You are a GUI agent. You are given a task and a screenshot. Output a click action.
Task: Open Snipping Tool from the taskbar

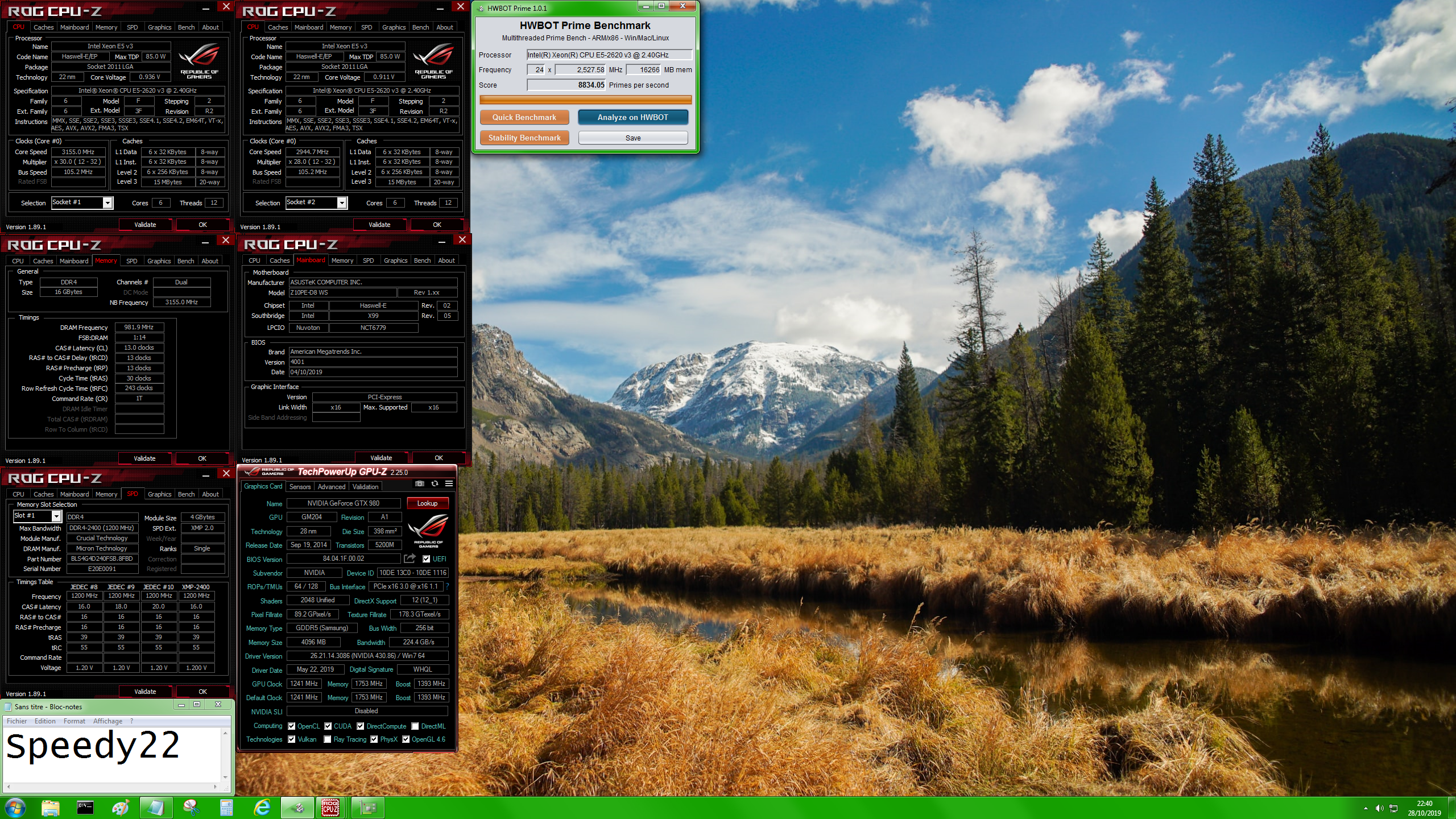click(x=191, y=808)
